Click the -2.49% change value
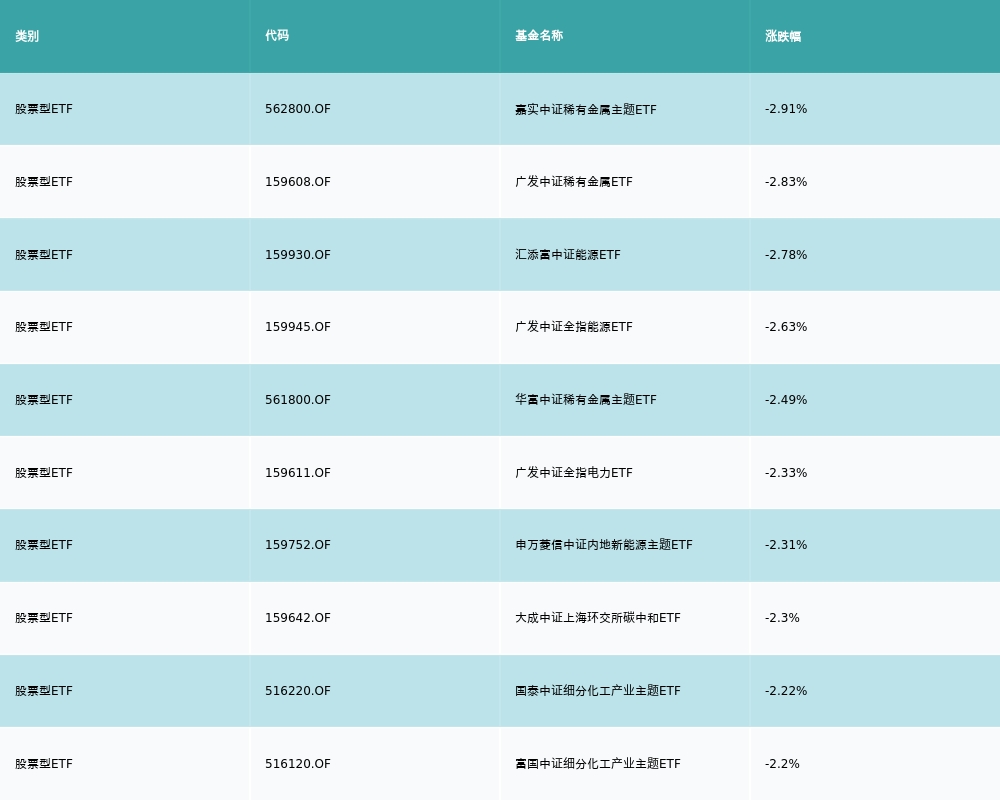 tap(786, 400)
